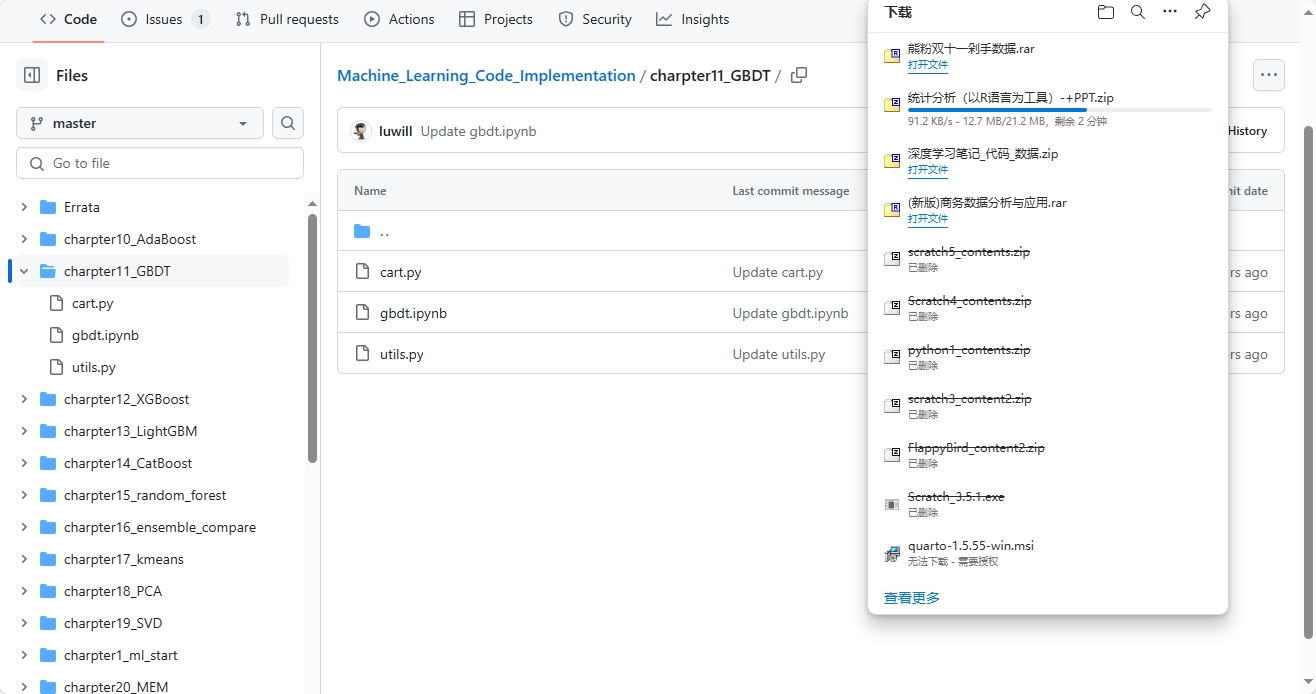The height and width of the screenshot is (694, 1316).
Task: Open downloads panel more options
Action: pyautogui.click(x=1170, y=12)
